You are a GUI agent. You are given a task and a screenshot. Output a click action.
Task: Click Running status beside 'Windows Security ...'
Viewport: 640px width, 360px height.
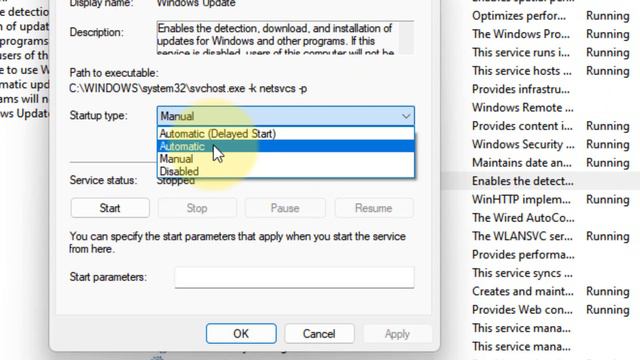click(608, 144)
